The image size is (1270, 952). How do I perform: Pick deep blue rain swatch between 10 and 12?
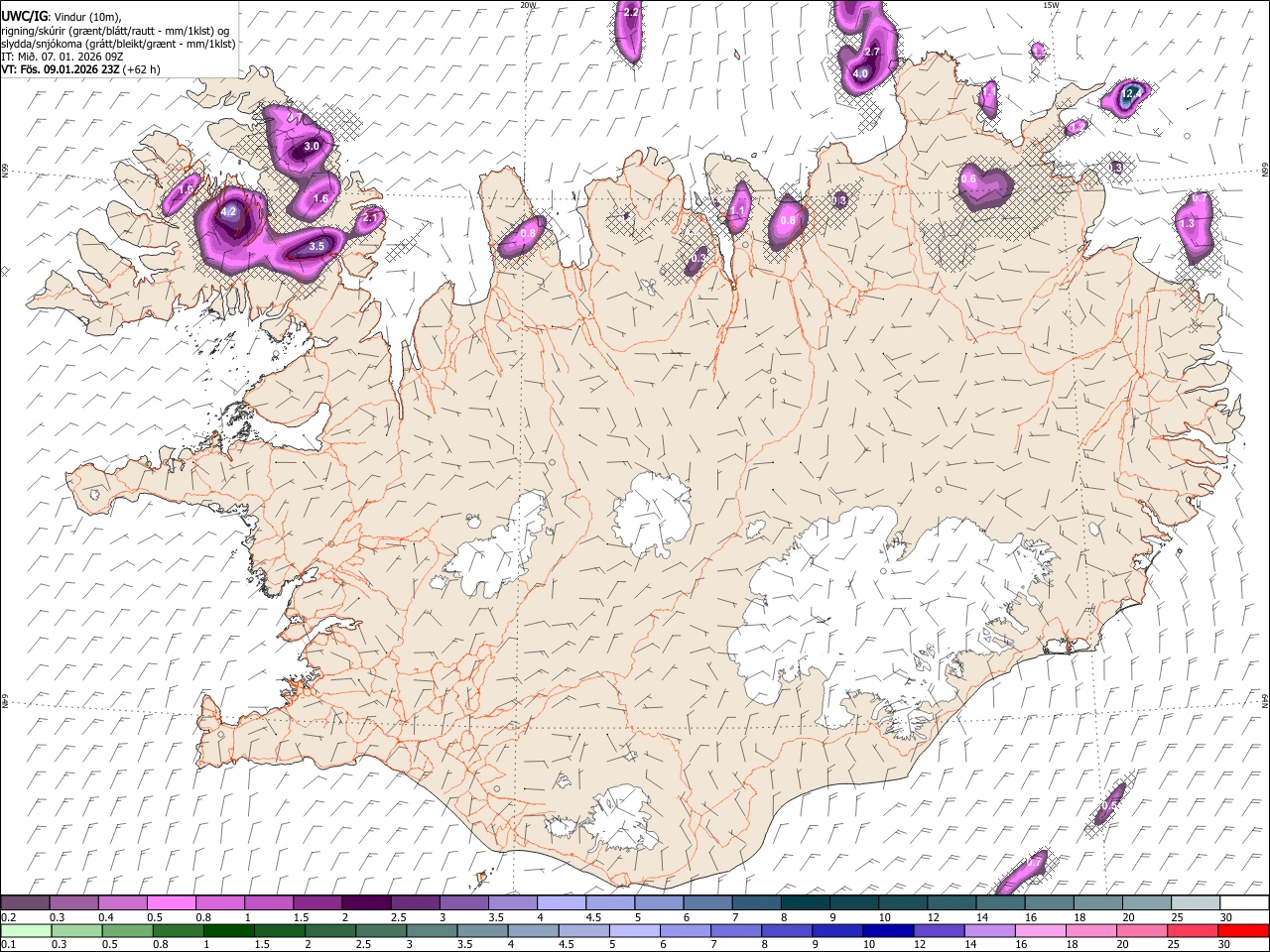(888, 931)
